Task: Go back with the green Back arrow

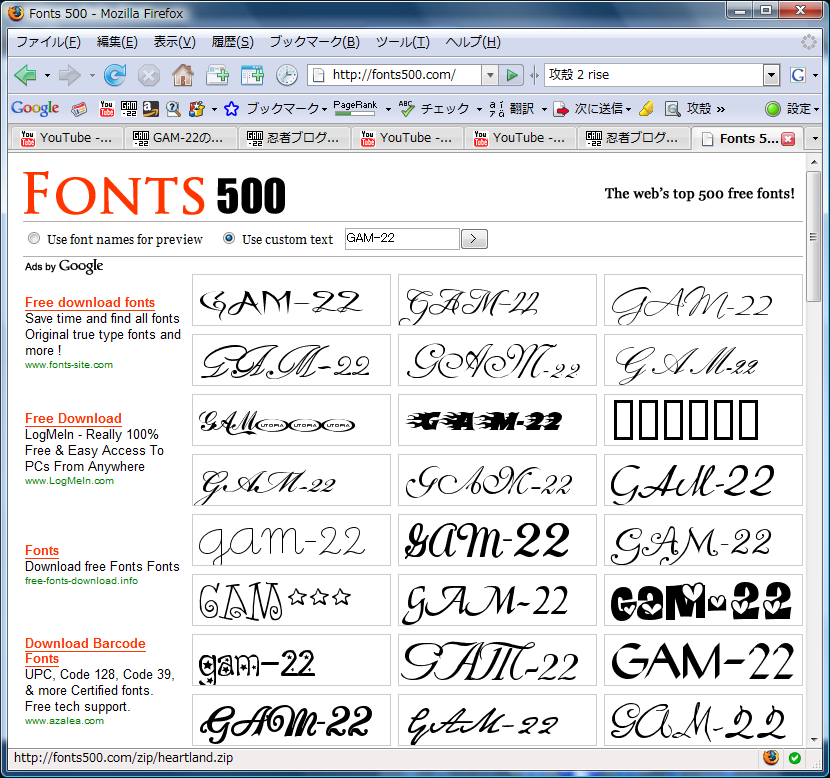Action: 25,75
